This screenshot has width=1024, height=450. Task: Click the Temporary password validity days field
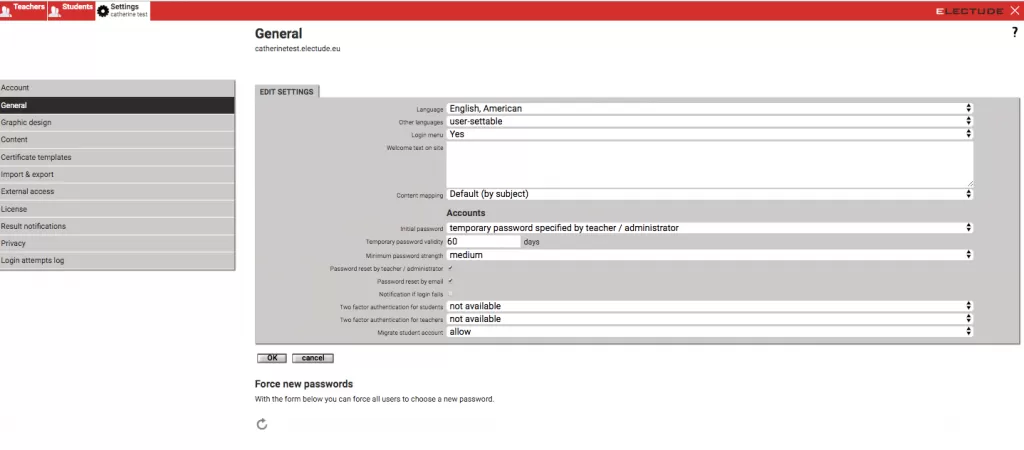coord(483,242)
